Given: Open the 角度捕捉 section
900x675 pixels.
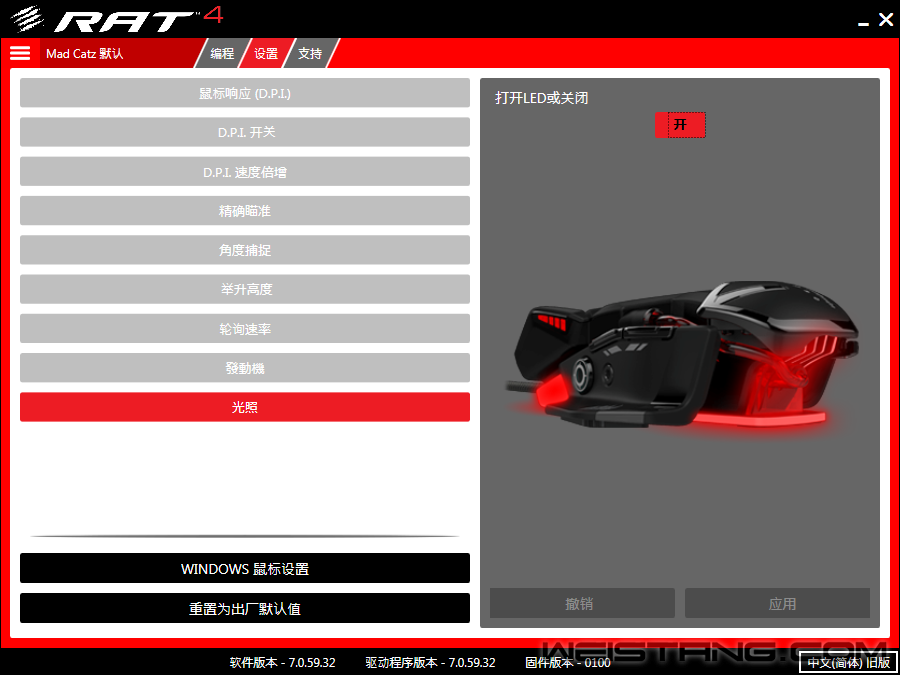Looking at the screenshot, I should coord(245,250).
